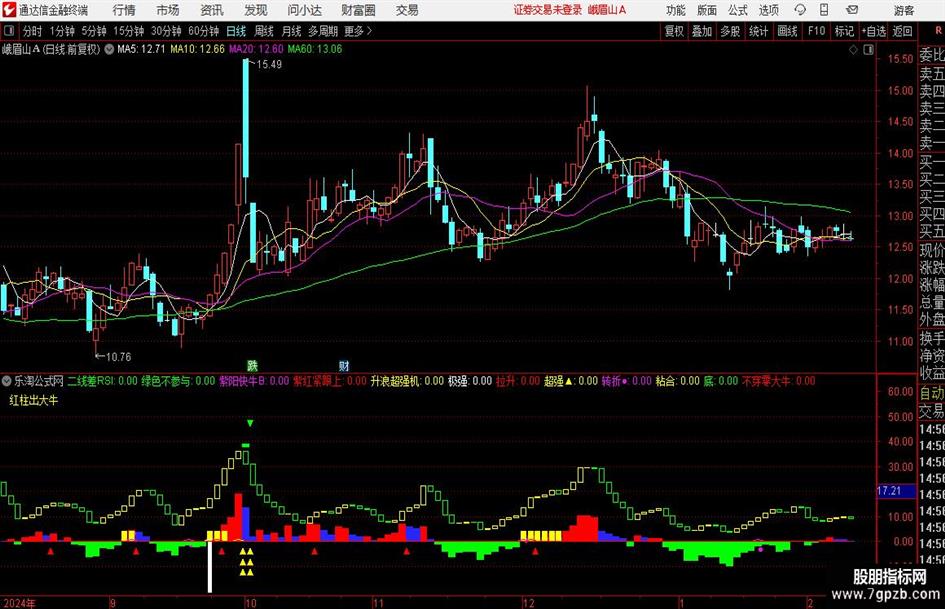
Task: Click the 复权 toolbar button
Action: coord(674,31)
